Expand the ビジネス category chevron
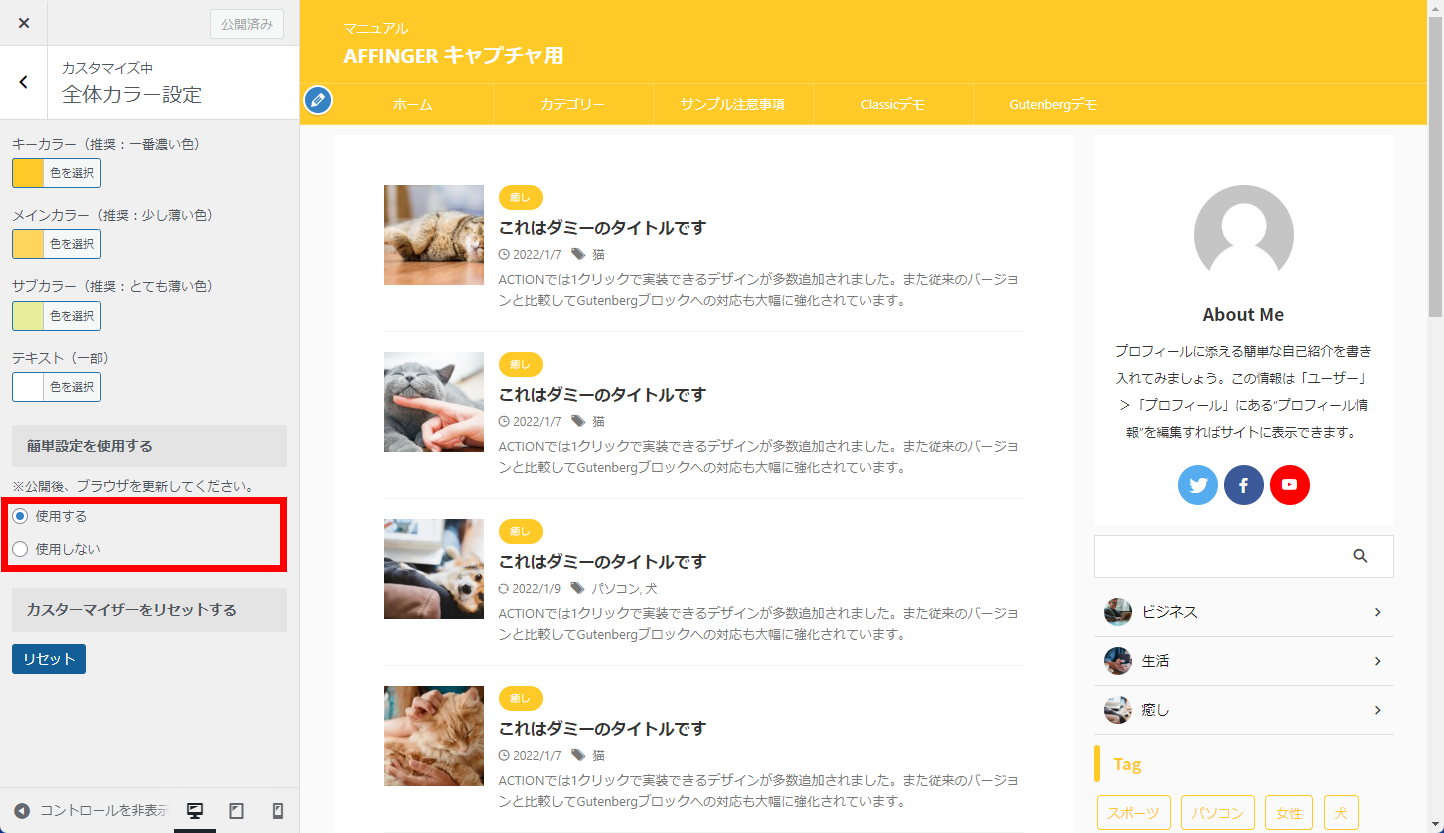 click(x=1377, y=612)
